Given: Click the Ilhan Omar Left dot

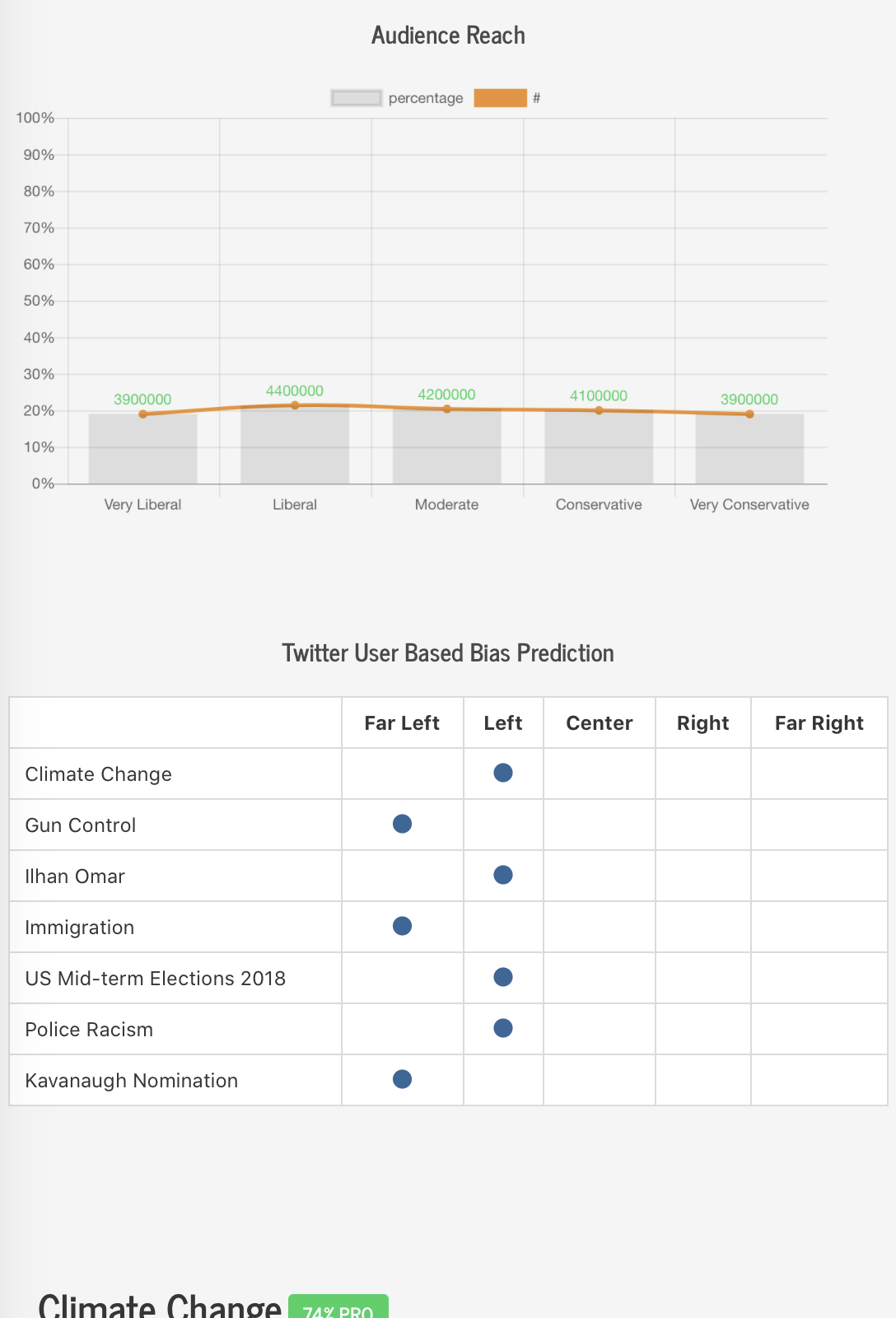Looking at the screenshot, I should pos(503,875).
